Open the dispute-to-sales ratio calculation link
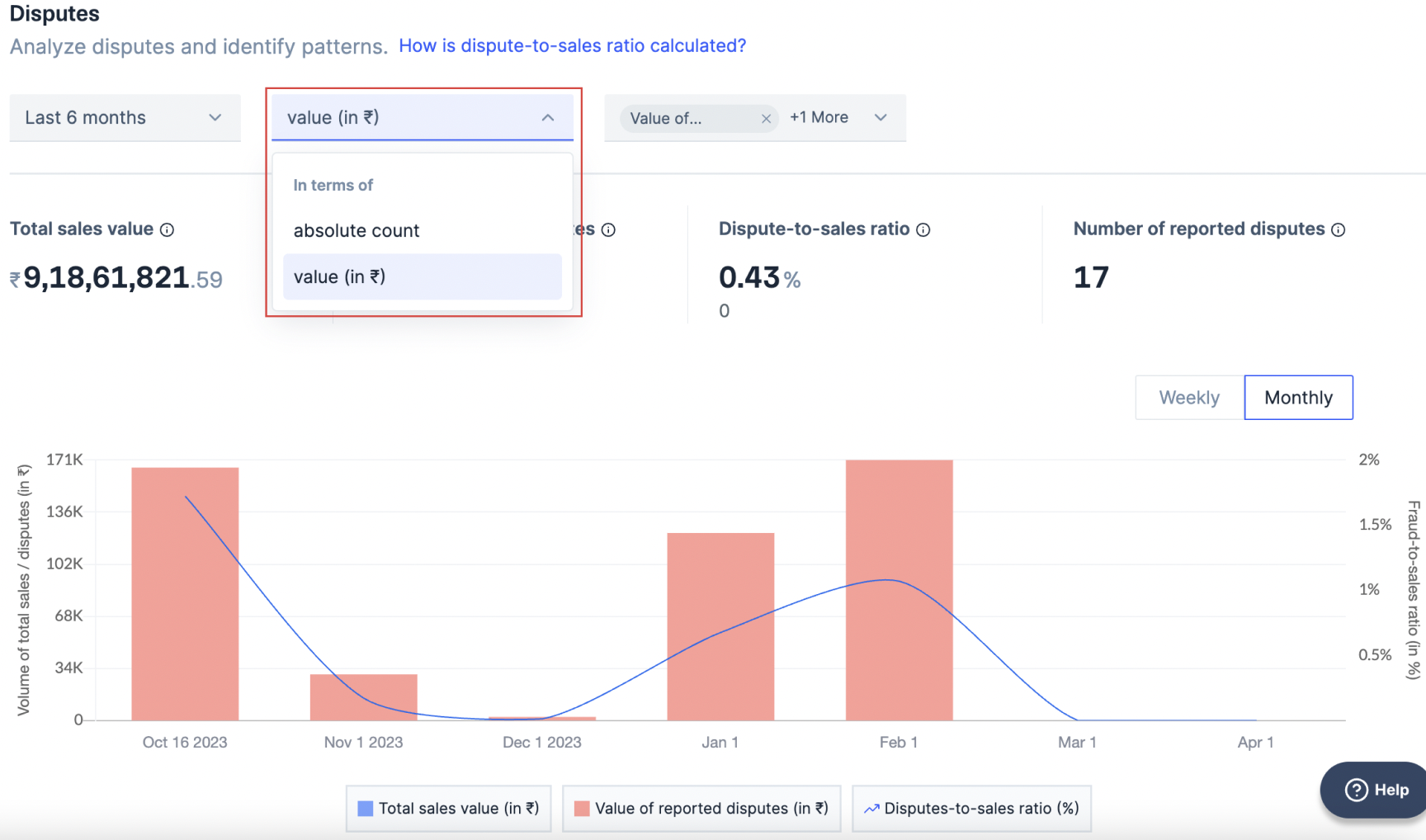The image size is (1426, 840). pos(573,46)
